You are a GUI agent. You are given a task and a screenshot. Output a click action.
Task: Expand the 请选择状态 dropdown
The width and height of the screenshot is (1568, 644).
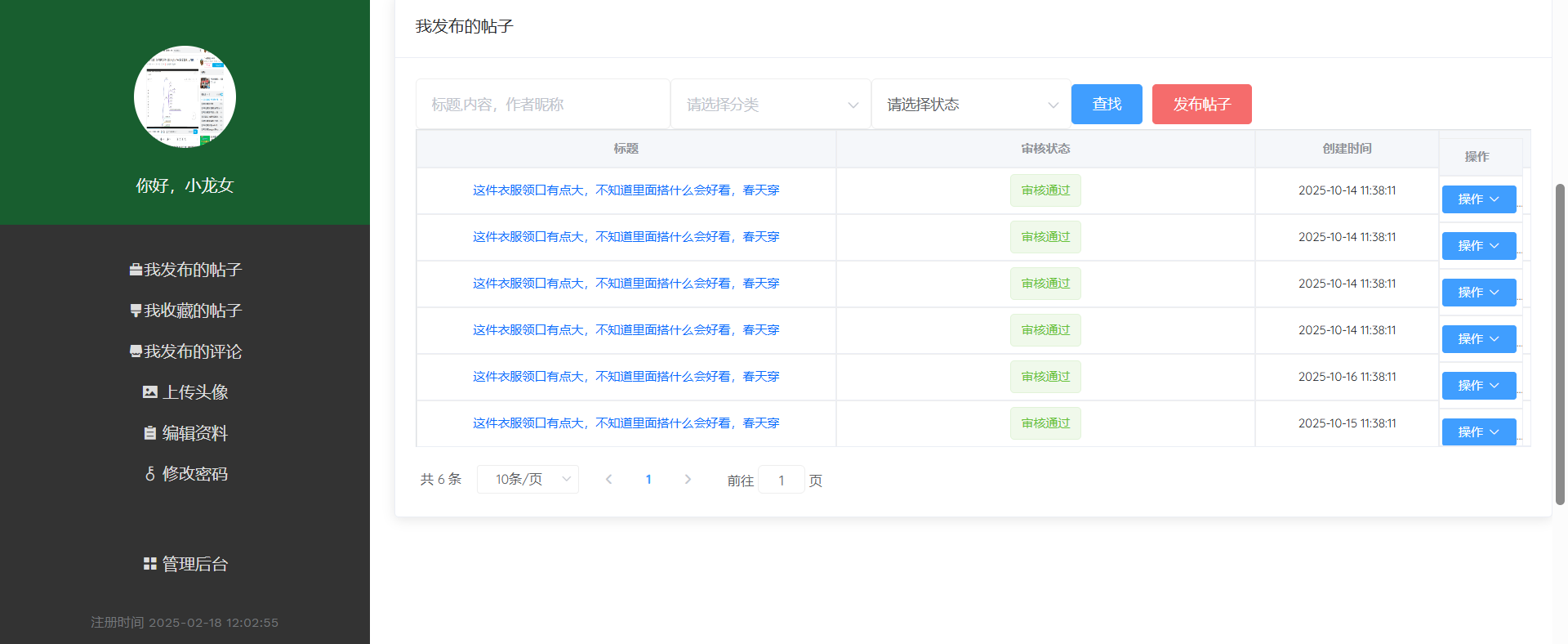click(x=971, y=105)
